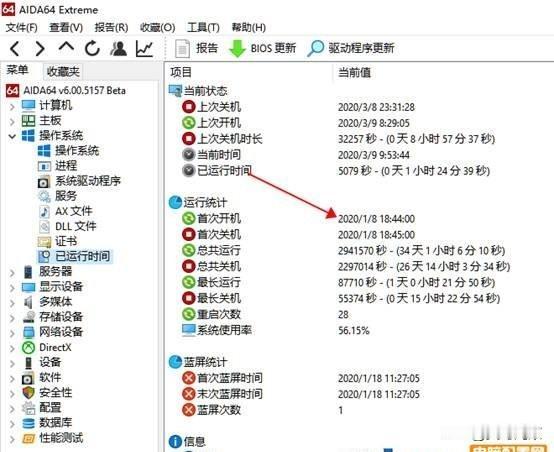Click the 报告 report page icon
The height and width of the screenshot is (452, 554).
tap(182, 48)
